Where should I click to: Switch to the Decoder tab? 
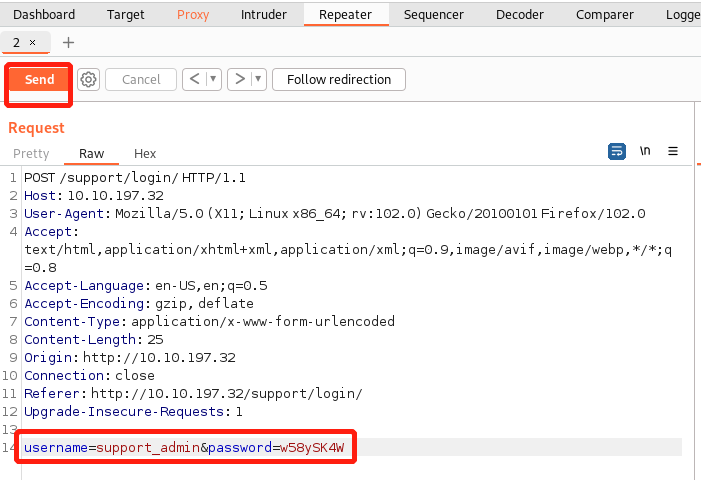[520, 15]
